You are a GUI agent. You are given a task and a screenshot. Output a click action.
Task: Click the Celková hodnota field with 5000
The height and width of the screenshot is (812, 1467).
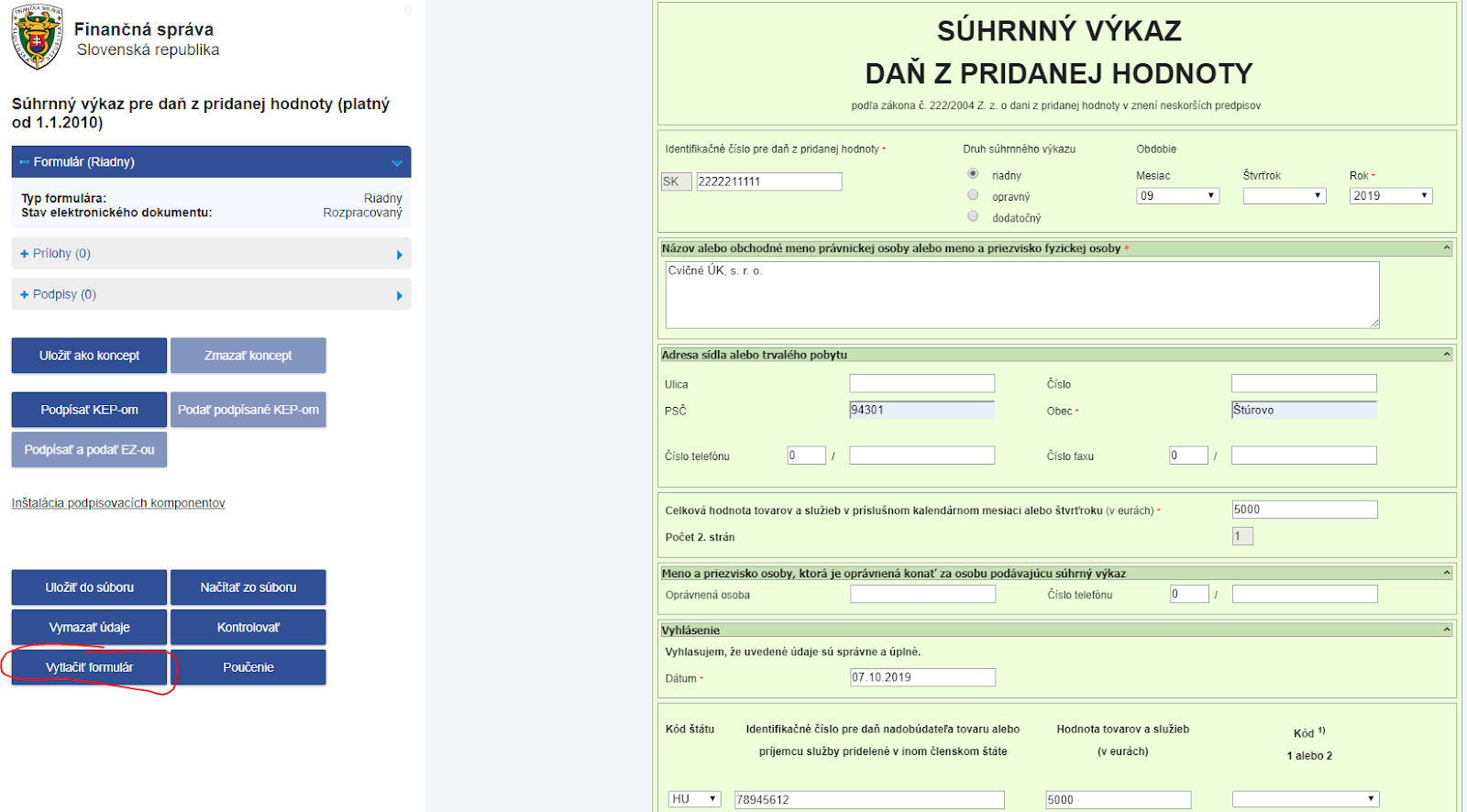pyautogui.click(x=1305, y=510)
